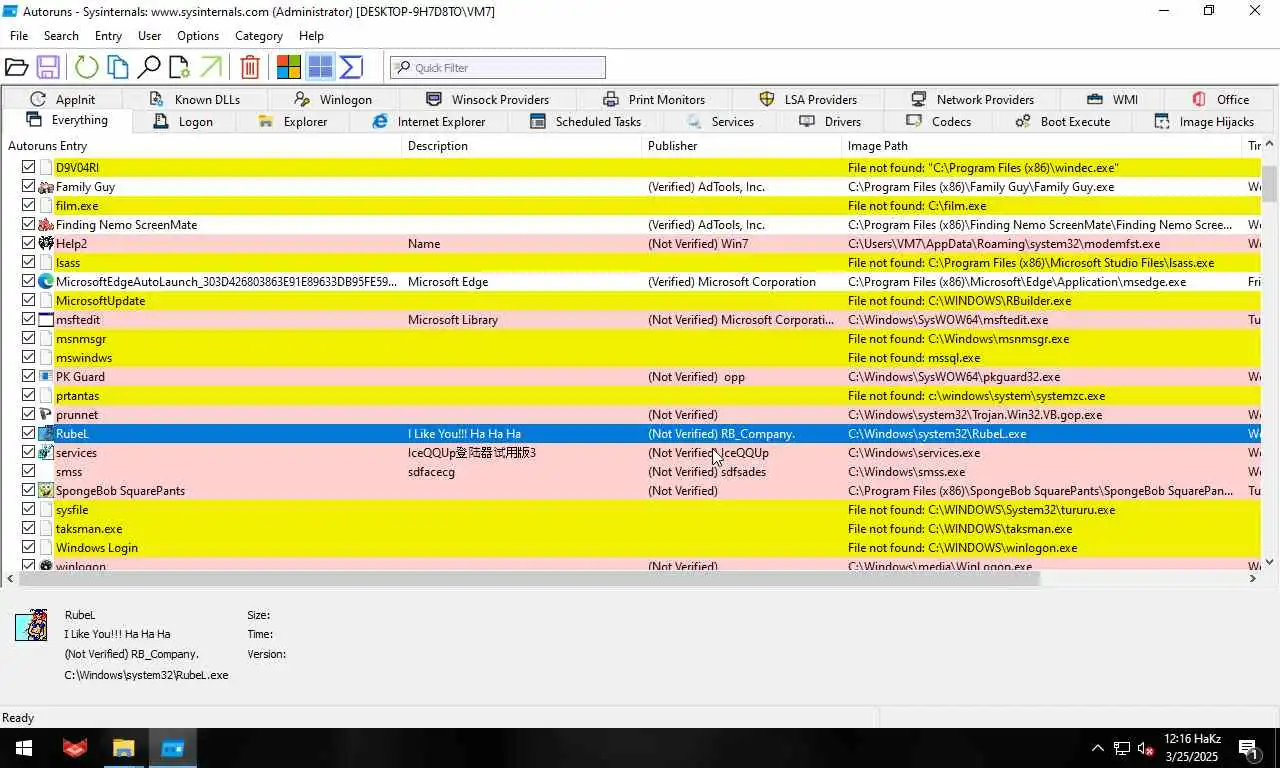1280x768 pixels.
Task: Open the File menu
Action: pos(19,35)
